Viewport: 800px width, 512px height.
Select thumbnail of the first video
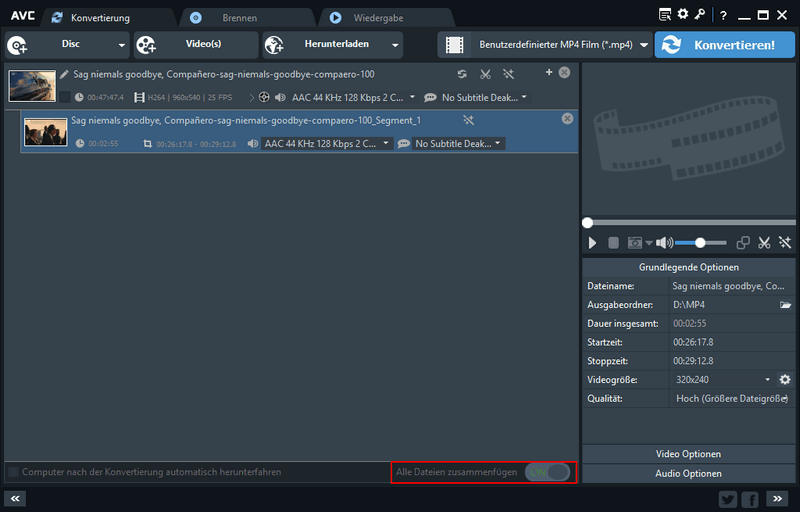32,86
